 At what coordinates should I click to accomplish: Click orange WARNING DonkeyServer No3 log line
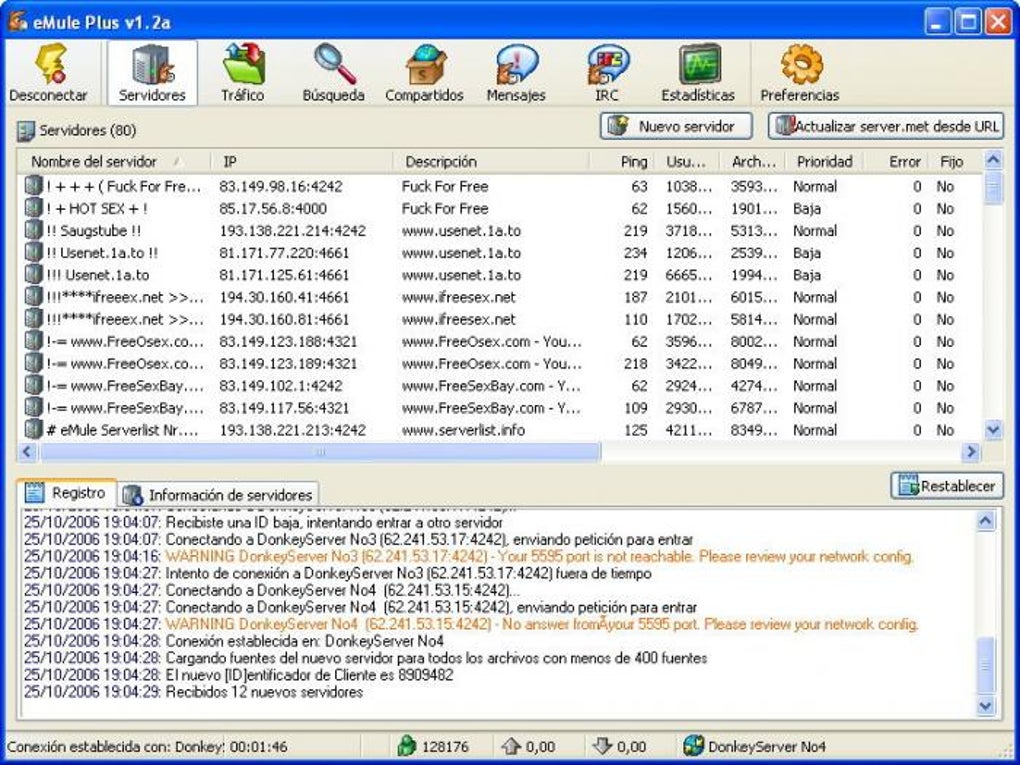[x=468, y=556]
